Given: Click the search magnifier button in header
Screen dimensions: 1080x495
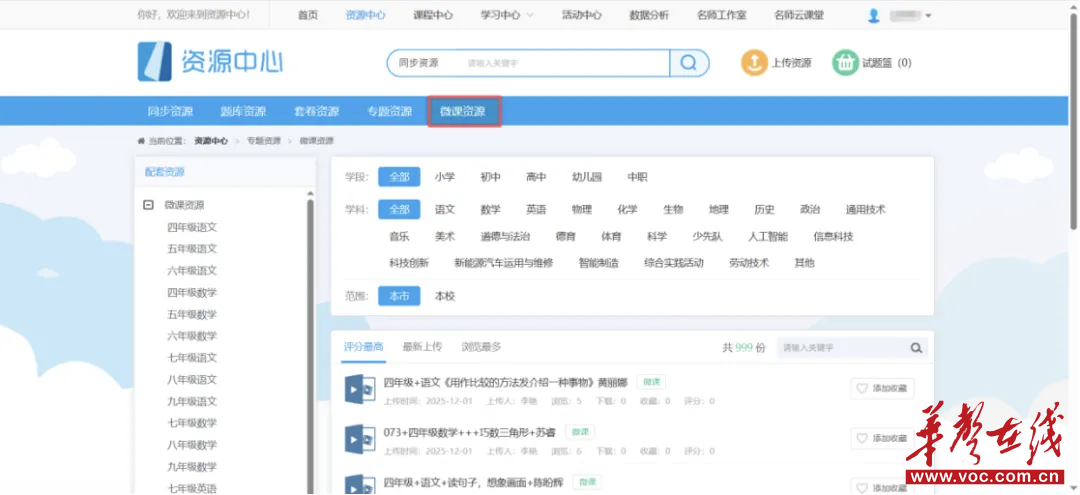Looking at the screenshot, I should [689, 63].
